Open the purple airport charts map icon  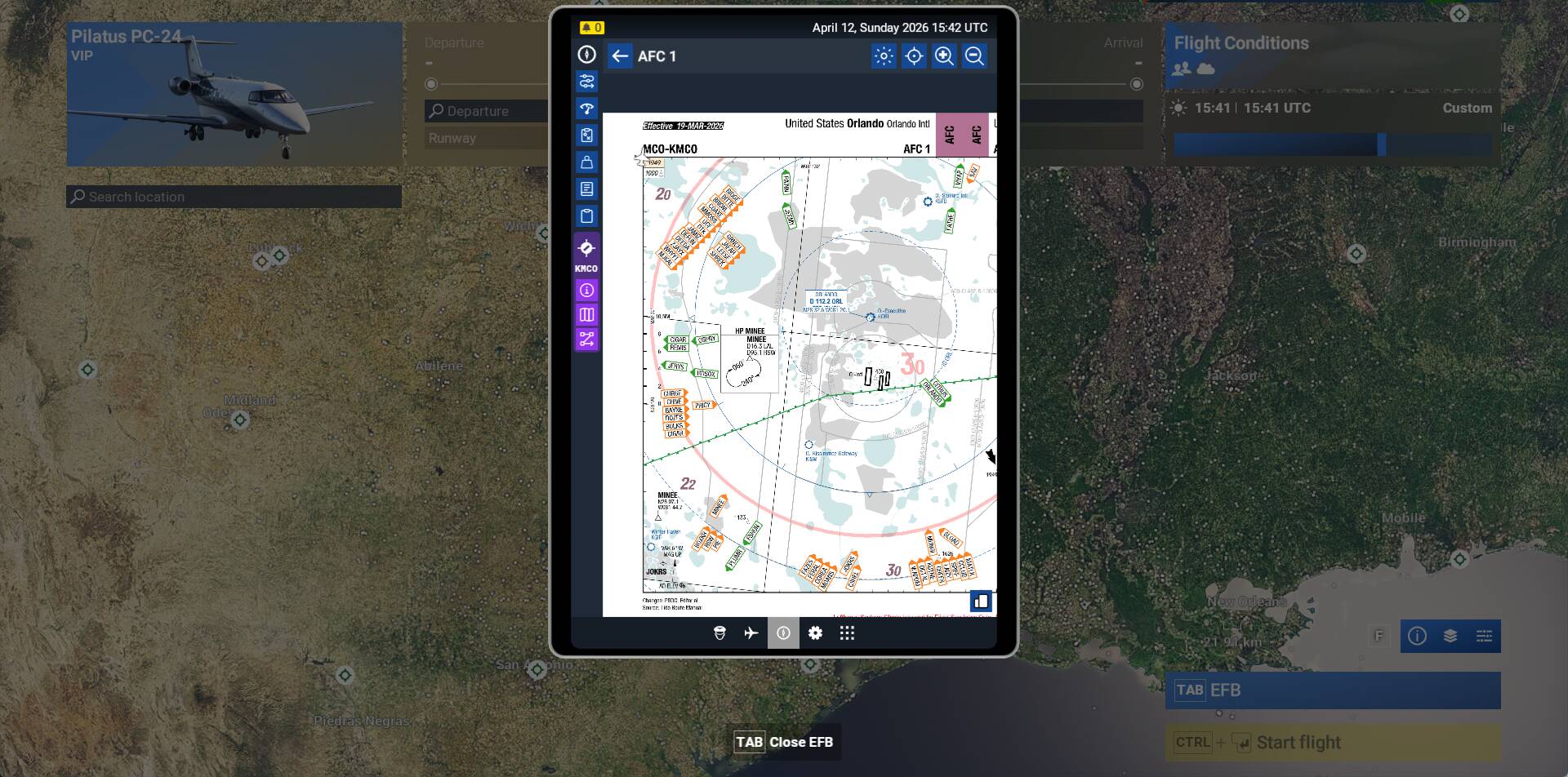click(x=586, y=315)
